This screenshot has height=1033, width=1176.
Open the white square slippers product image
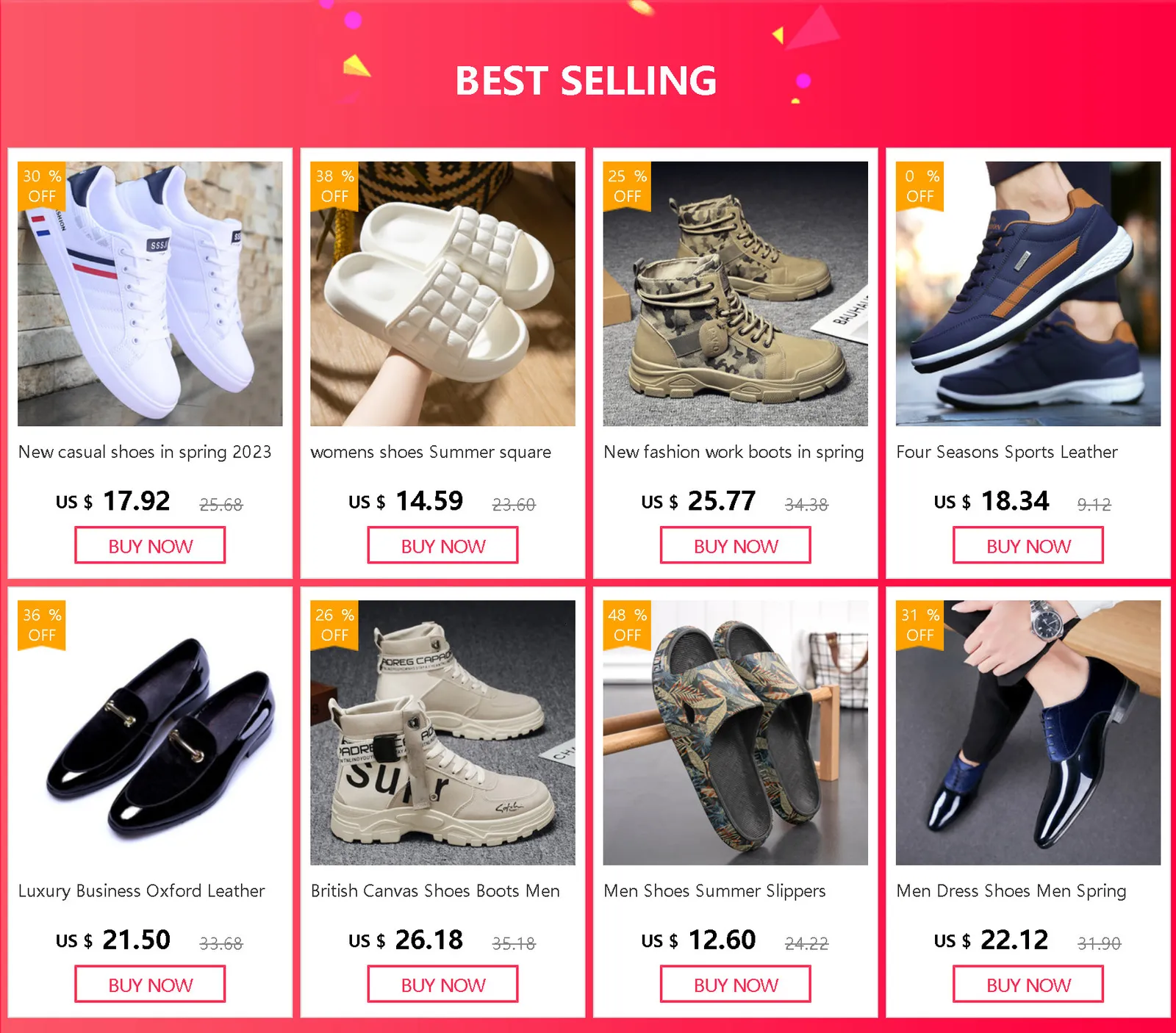442,294
